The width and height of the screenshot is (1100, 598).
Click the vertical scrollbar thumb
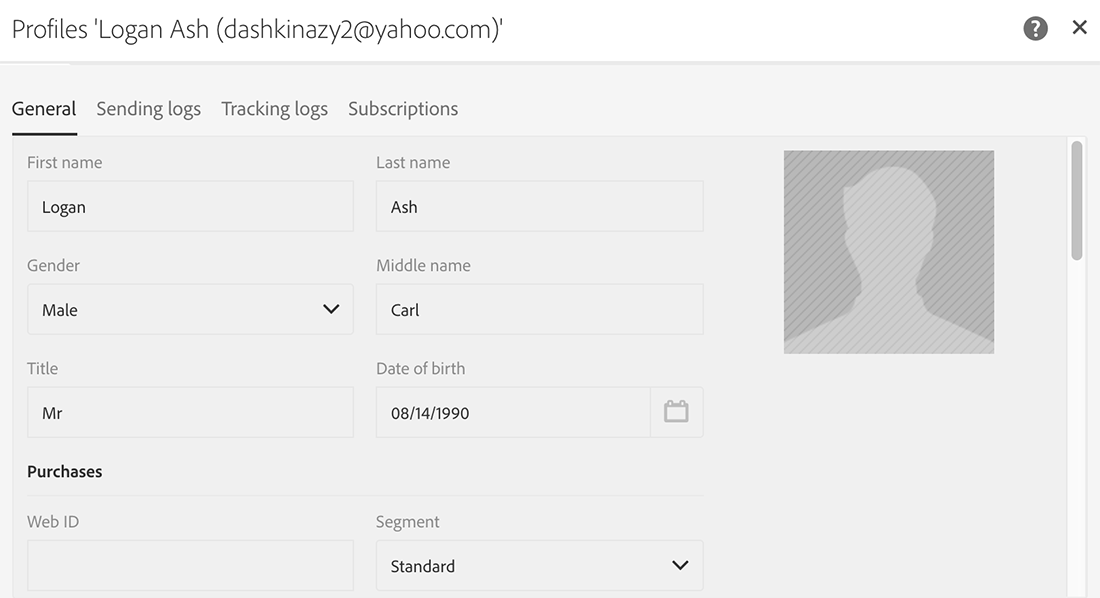(1077, 201)
